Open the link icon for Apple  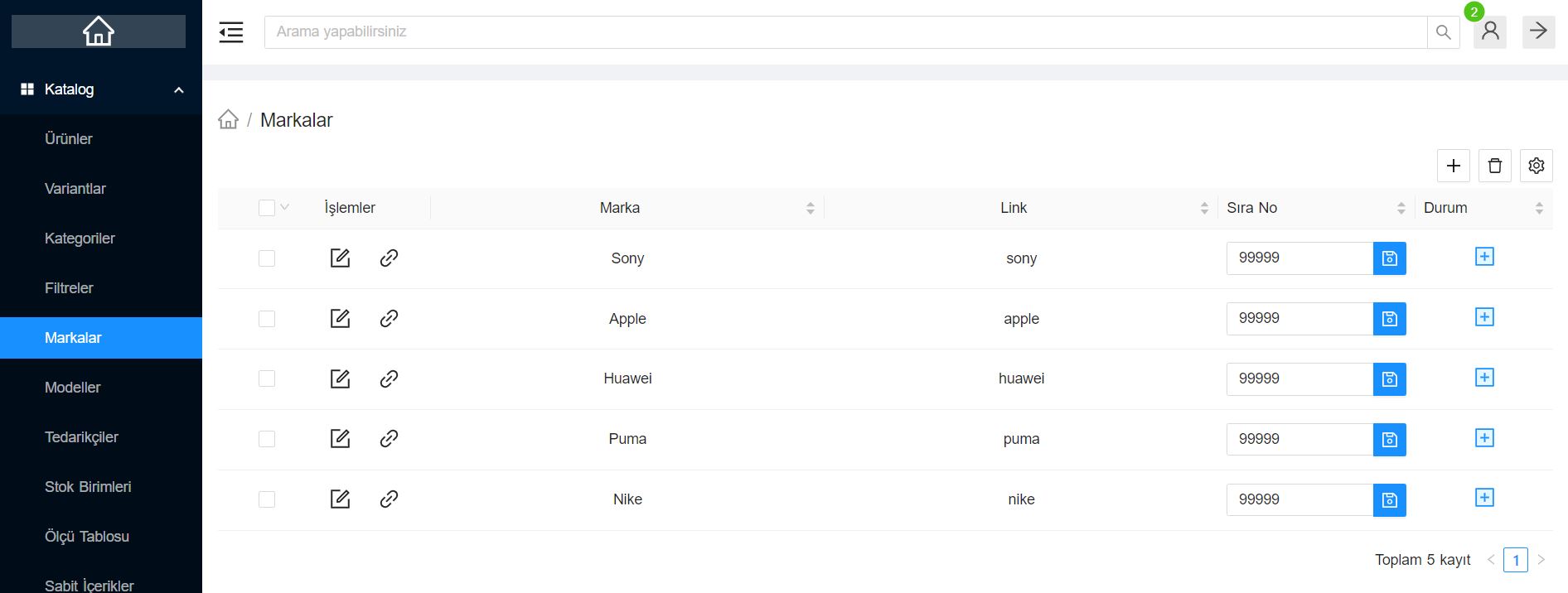pyautogui.click(x=389, y=318)
